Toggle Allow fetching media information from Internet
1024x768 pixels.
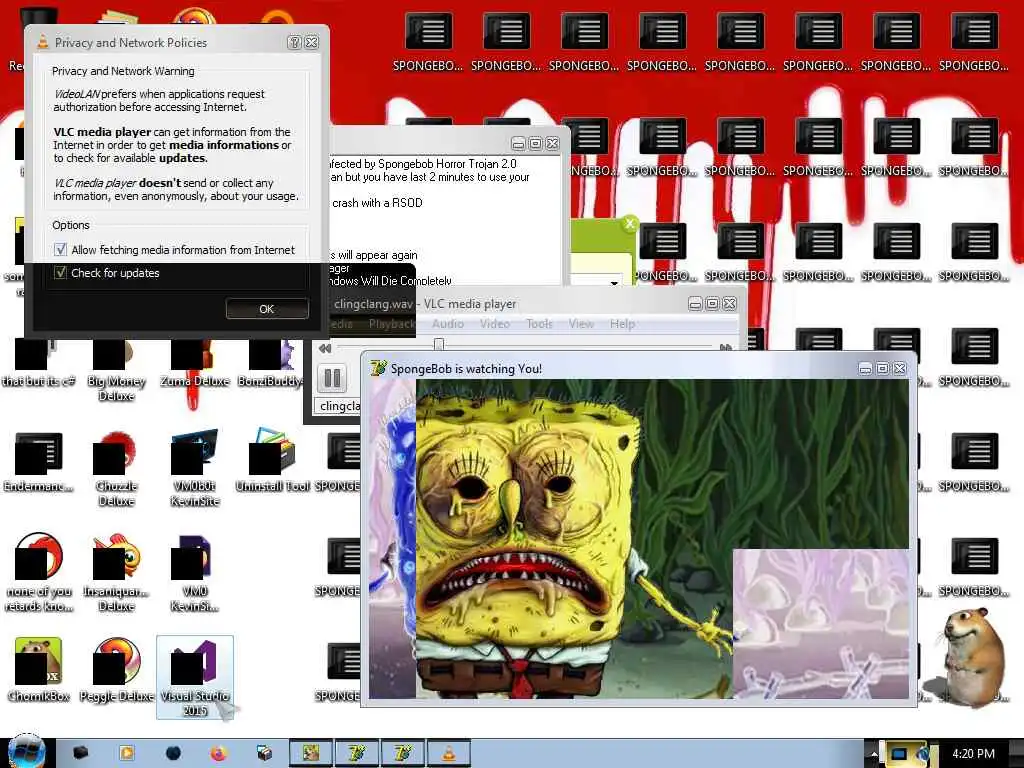point(60,249)
